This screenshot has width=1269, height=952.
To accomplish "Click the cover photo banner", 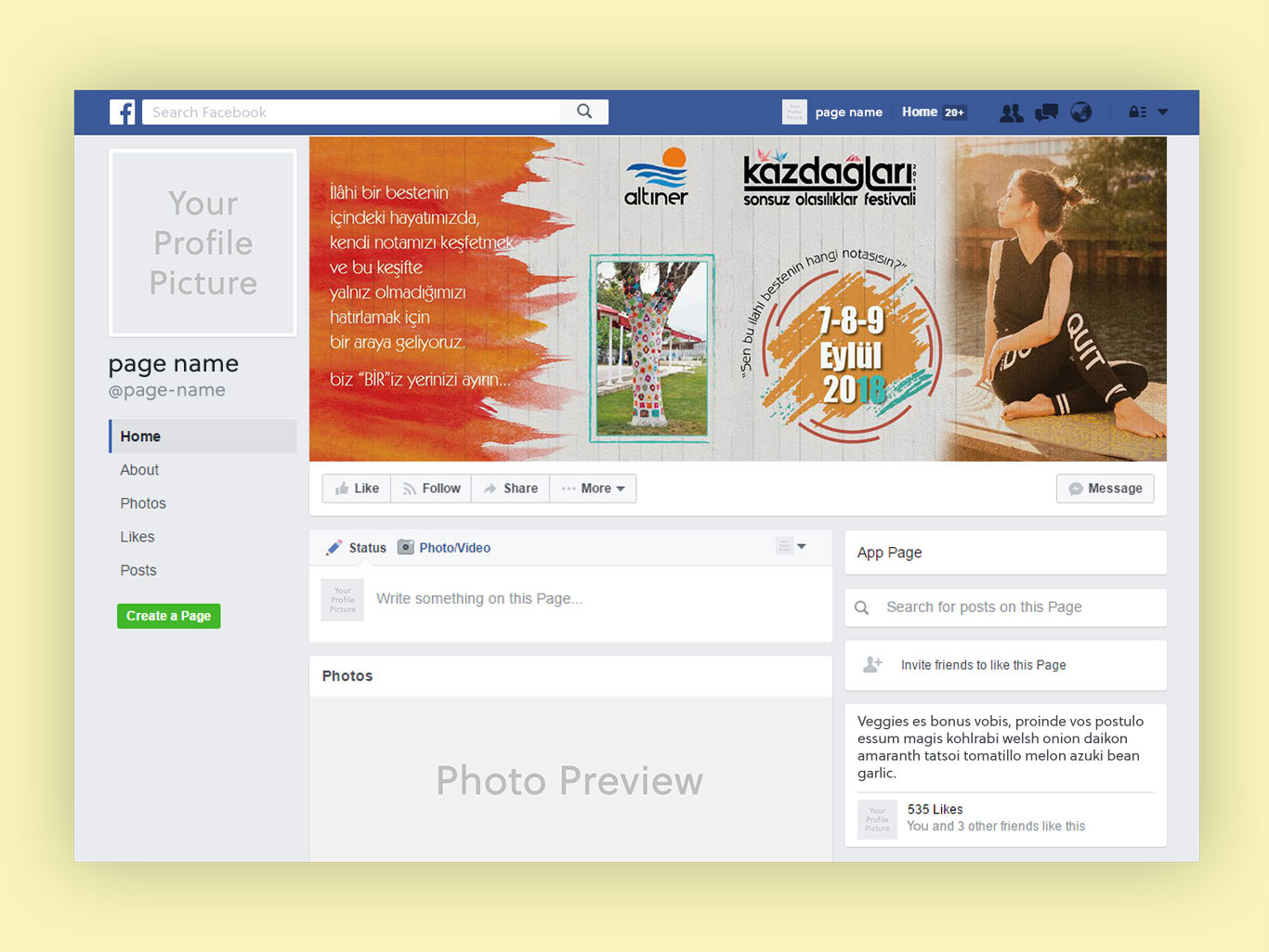I will click(738, 299).
